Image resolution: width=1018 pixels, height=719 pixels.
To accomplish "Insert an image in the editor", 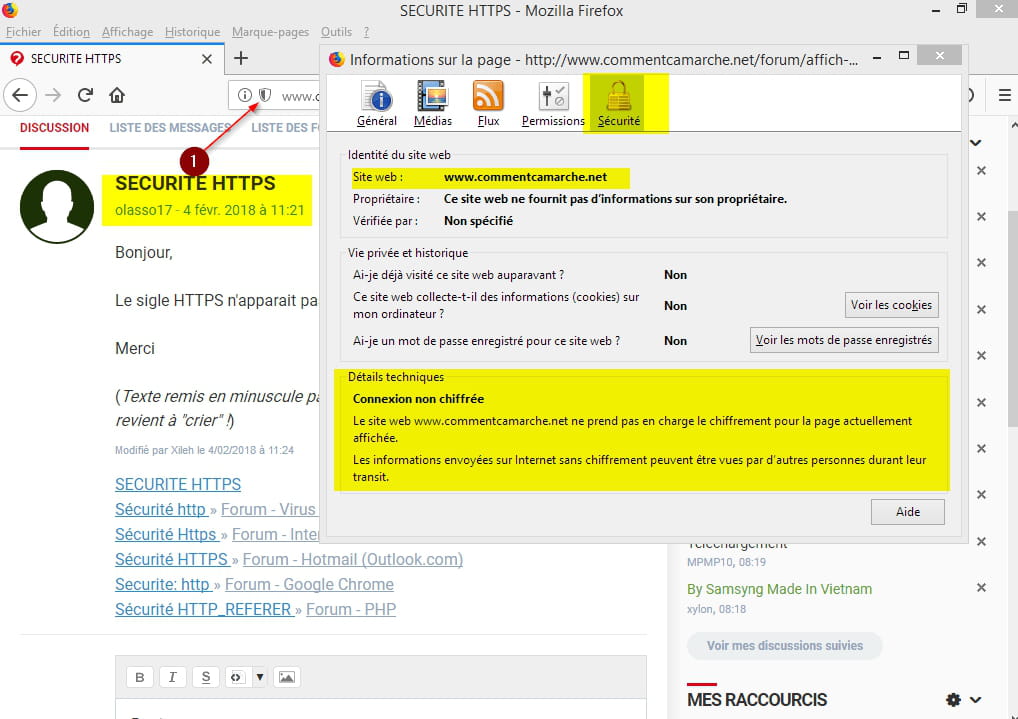I will coord(286,677).
